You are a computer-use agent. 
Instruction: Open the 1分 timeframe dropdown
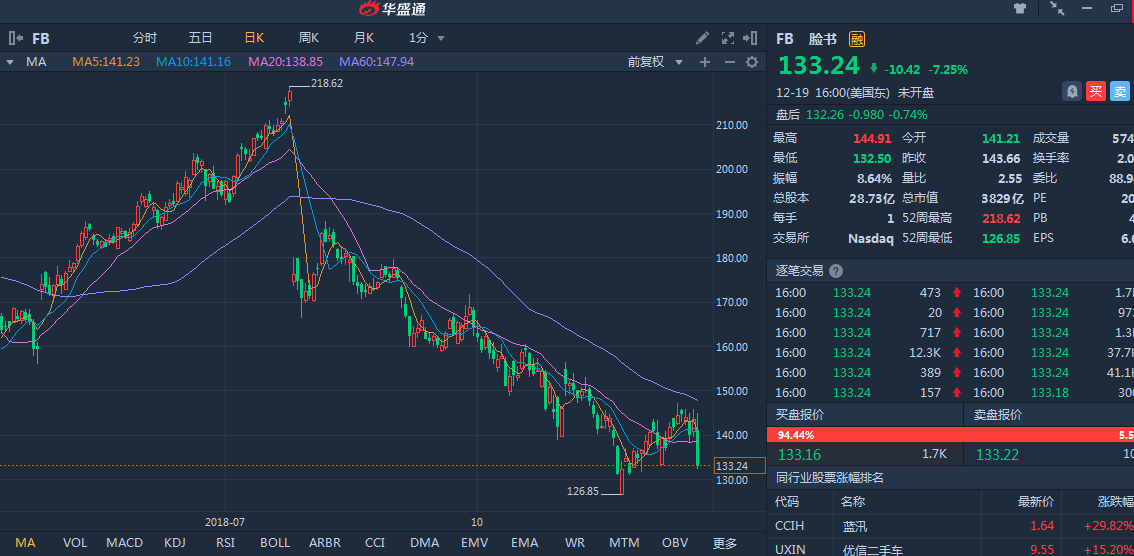427,38
